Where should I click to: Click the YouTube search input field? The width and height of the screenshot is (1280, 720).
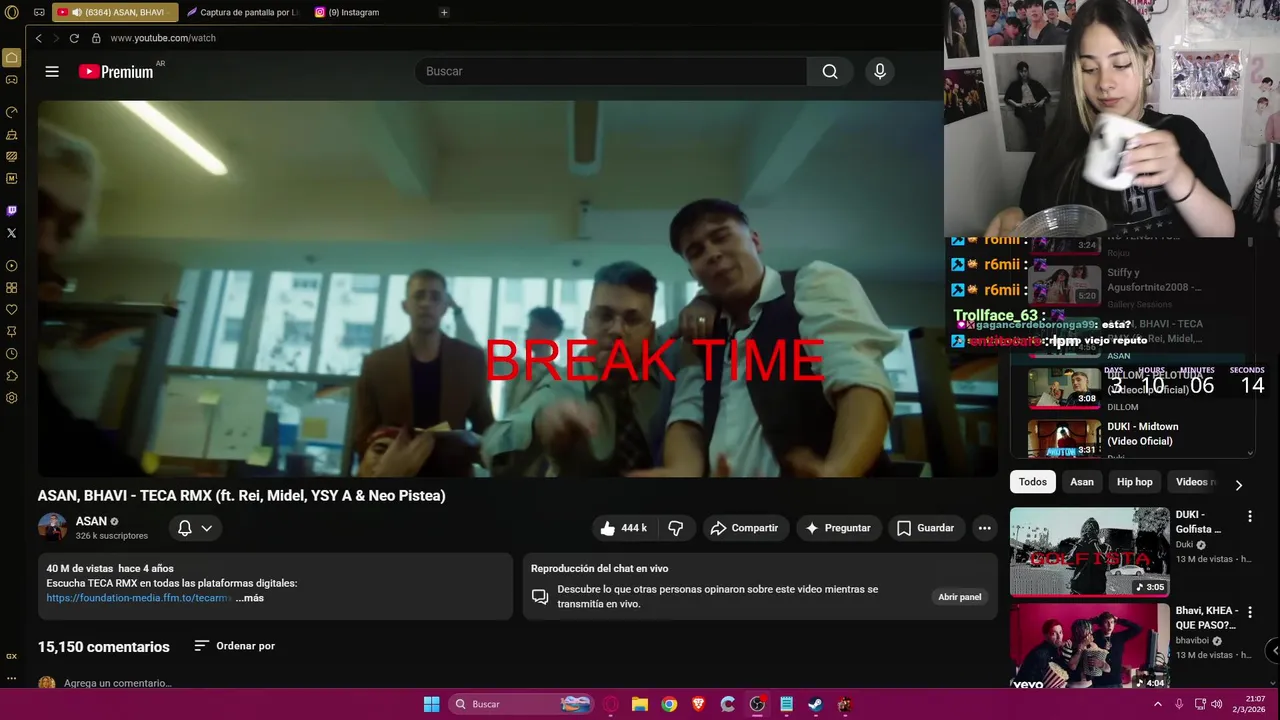point(610,71)
